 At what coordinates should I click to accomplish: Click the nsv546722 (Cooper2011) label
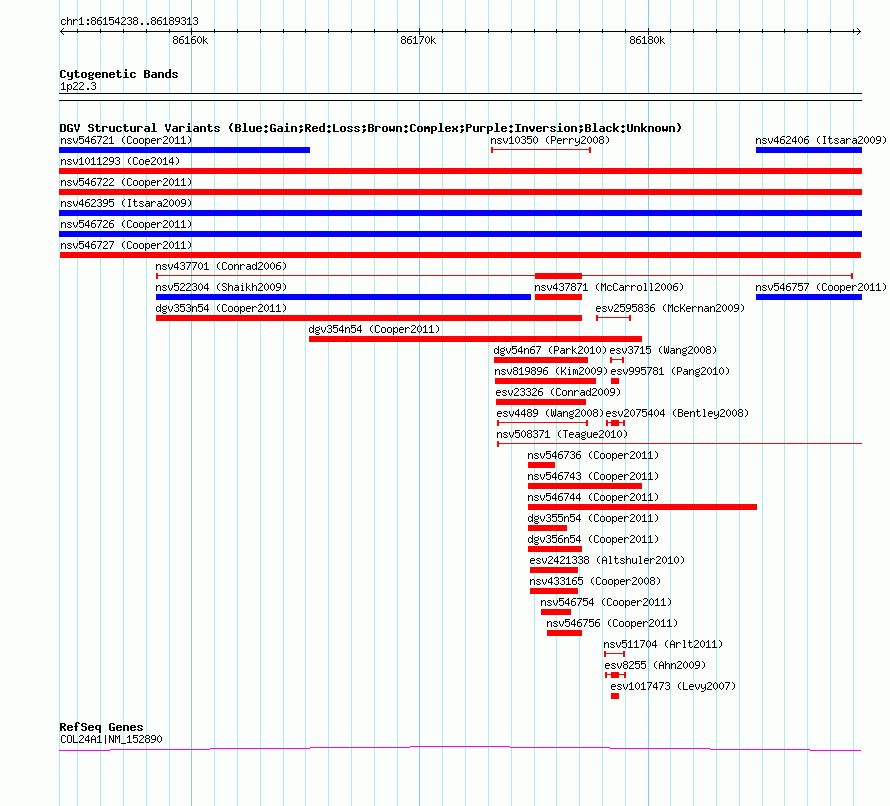point(126,182)
